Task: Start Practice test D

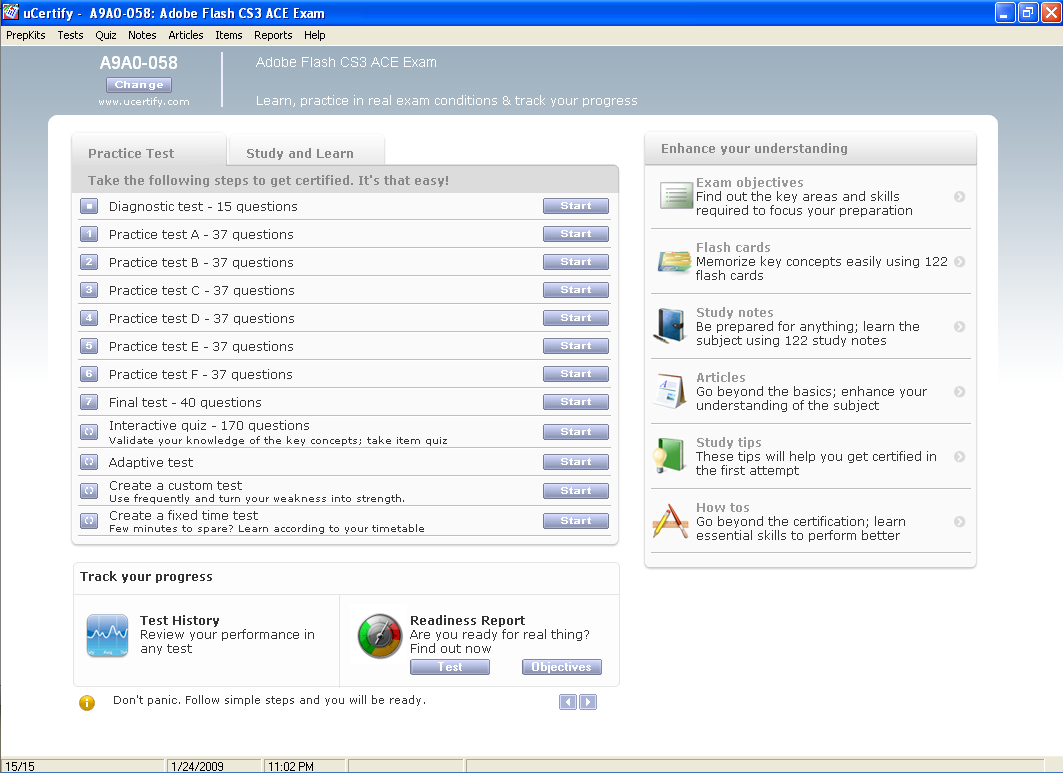Action: point(576,318)
